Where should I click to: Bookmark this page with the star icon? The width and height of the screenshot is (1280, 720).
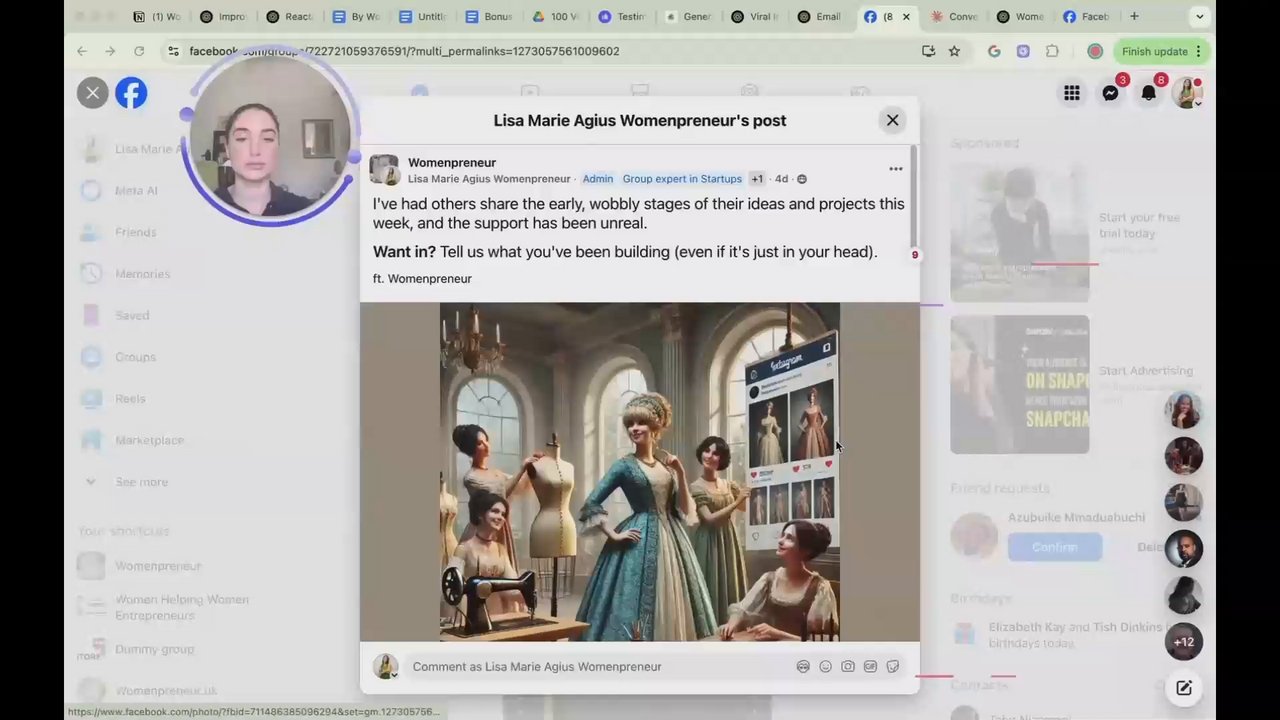pyautogui.click(x=954, y=51)
